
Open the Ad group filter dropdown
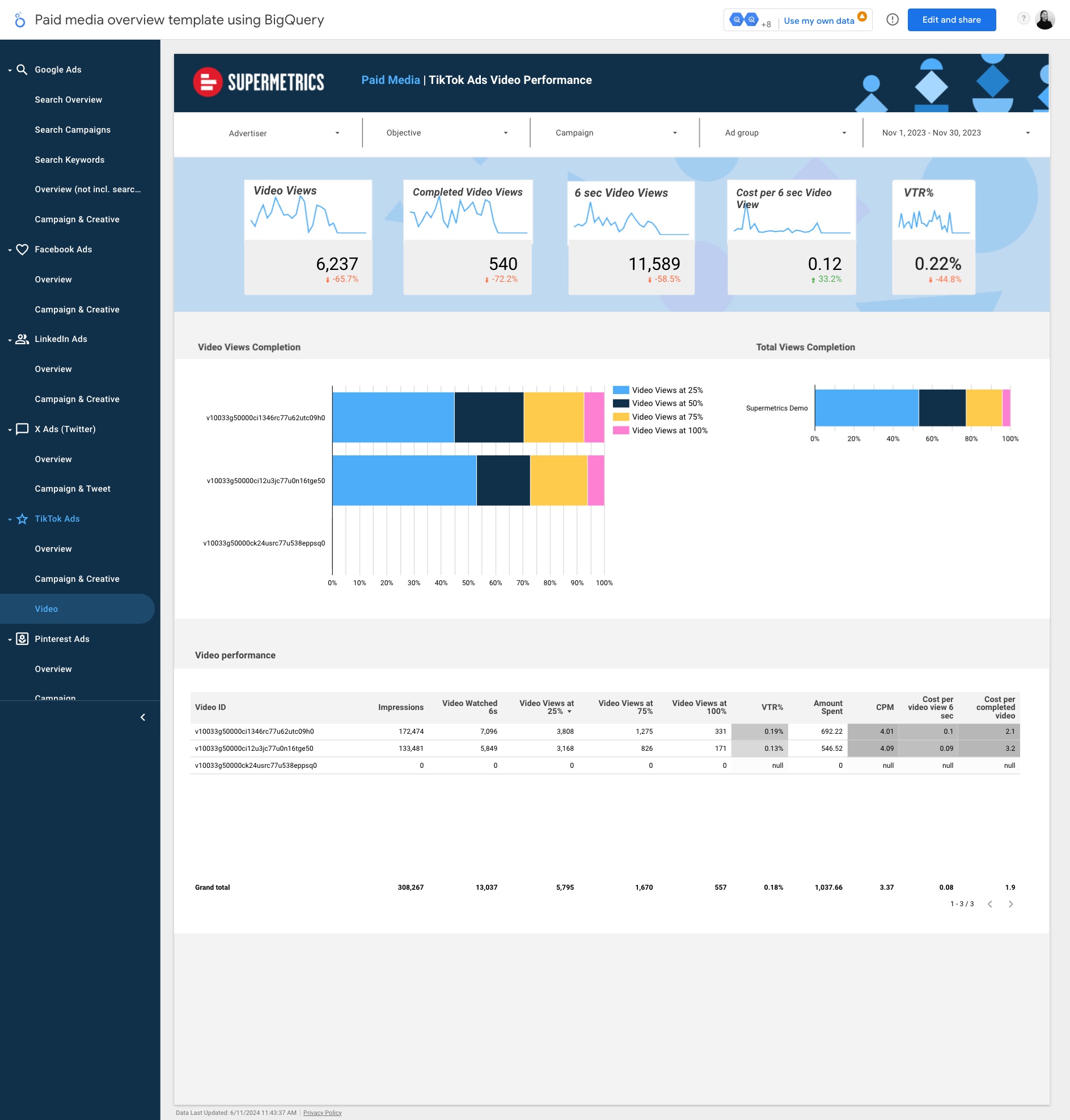click(x=784, y=133)
